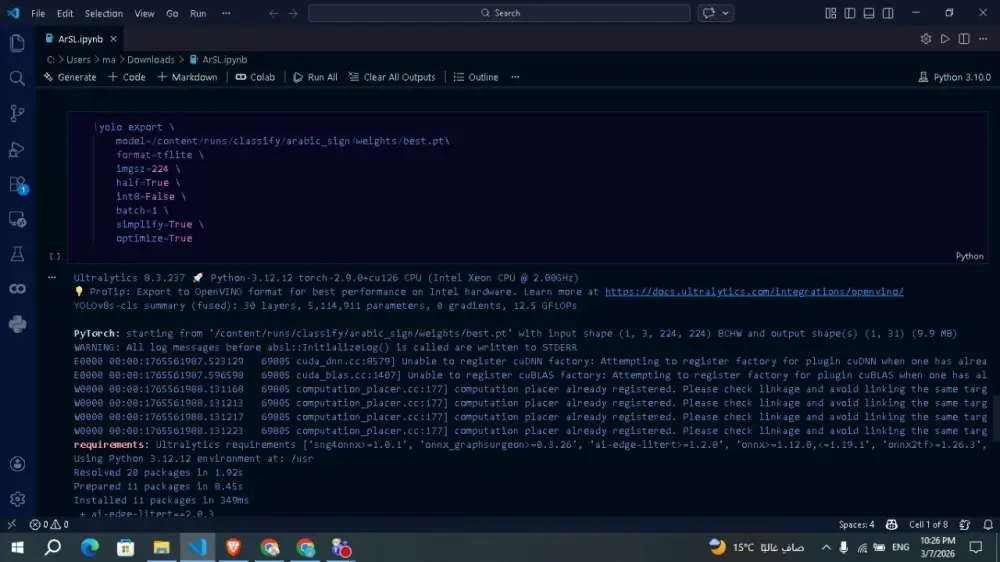The width and height of the screenshot is (1000, 562).
Task: Open errors and warnings problems indicator
Action: point(49,524)
